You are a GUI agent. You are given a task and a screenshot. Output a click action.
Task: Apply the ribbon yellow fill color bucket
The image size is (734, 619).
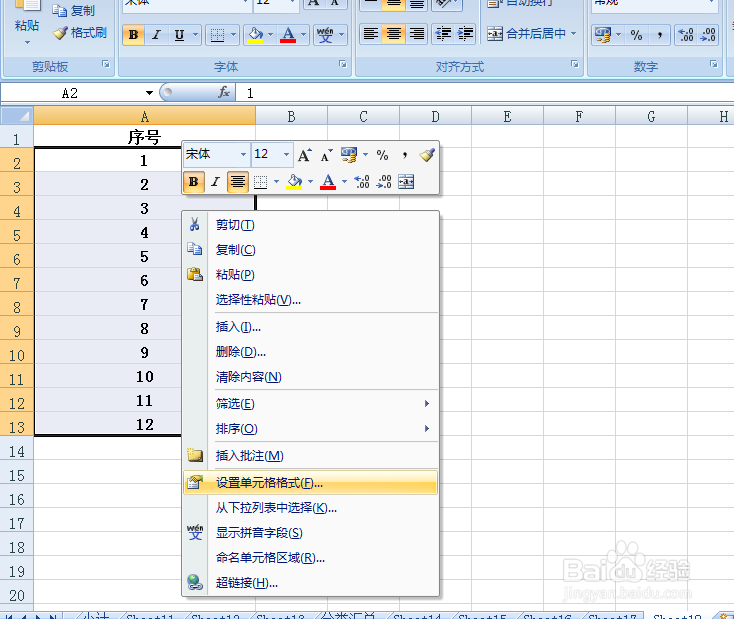point(255,35)
